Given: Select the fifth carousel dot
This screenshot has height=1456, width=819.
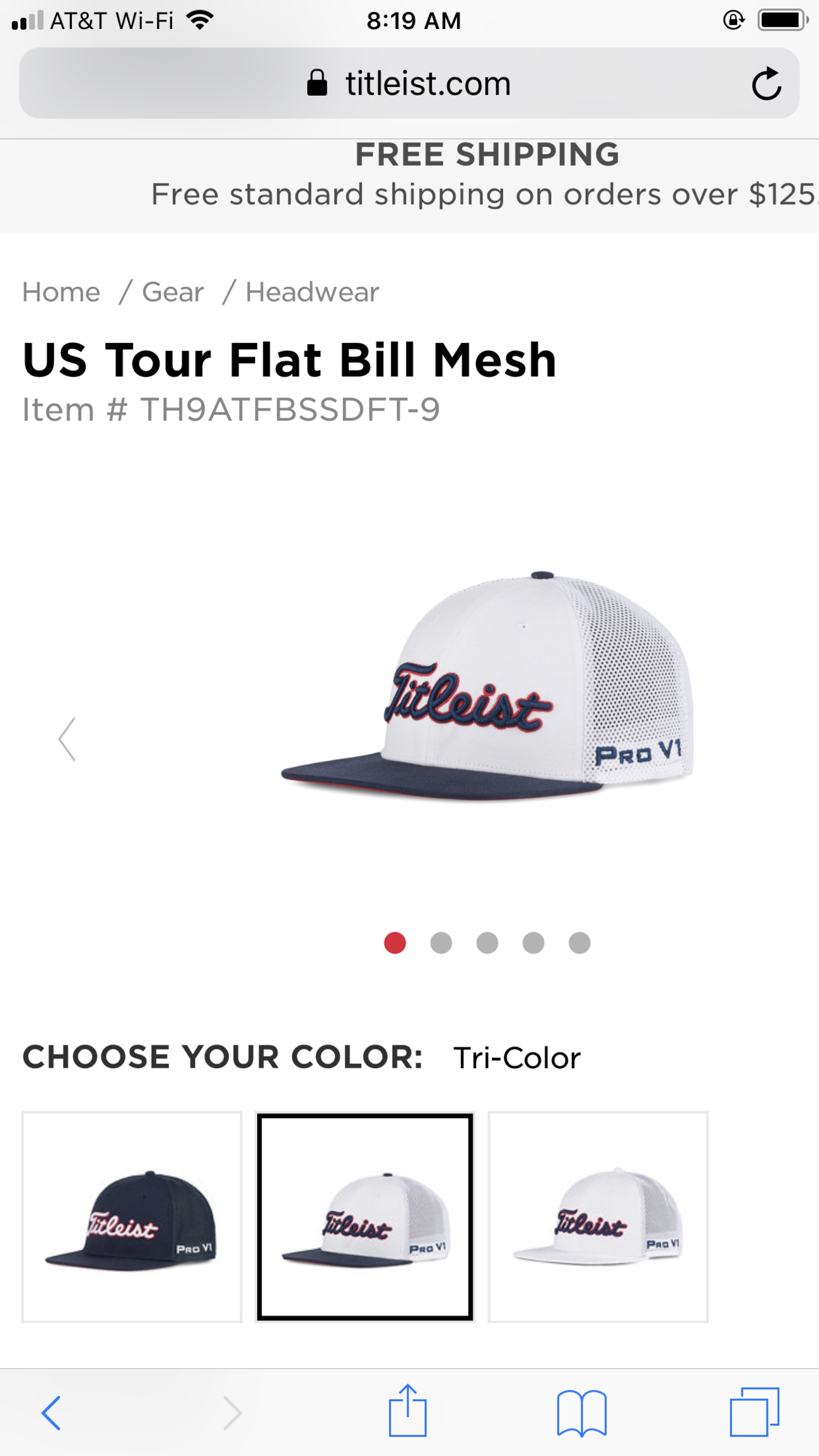Looking at the screenshot, I should [x=579, y=943].
